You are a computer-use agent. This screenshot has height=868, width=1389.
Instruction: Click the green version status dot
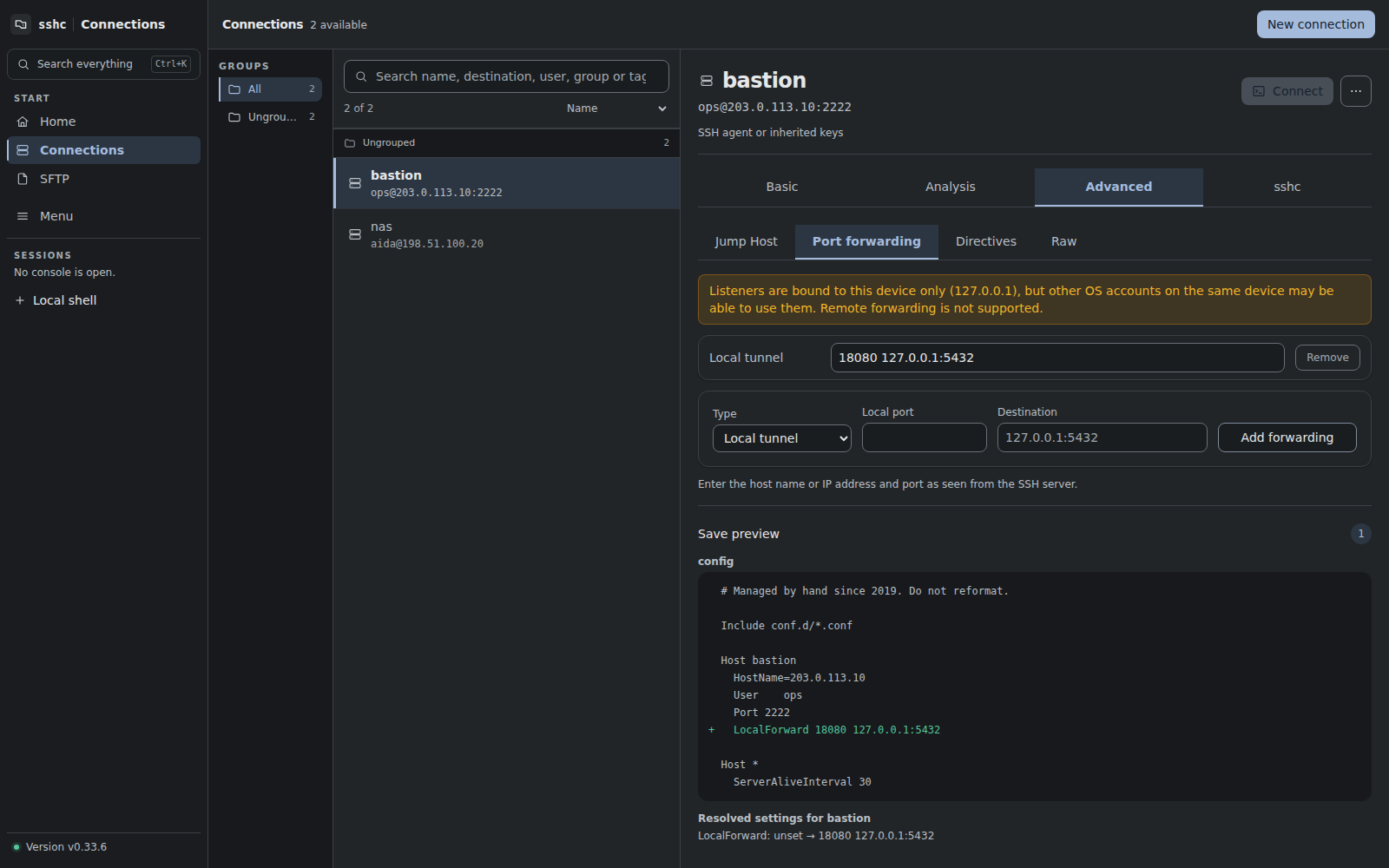point(16,847)
